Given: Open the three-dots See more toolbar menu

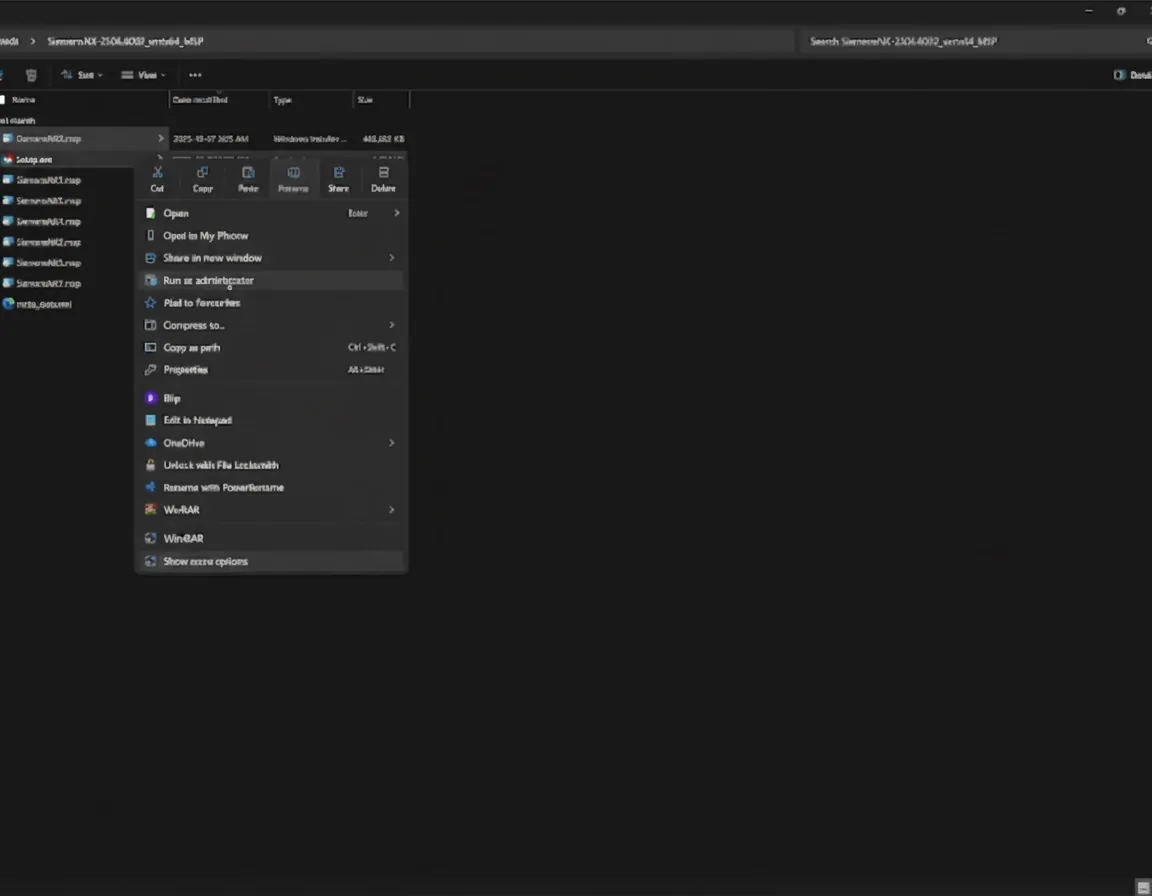Looking at the screenshot, I should coord(195,75).
